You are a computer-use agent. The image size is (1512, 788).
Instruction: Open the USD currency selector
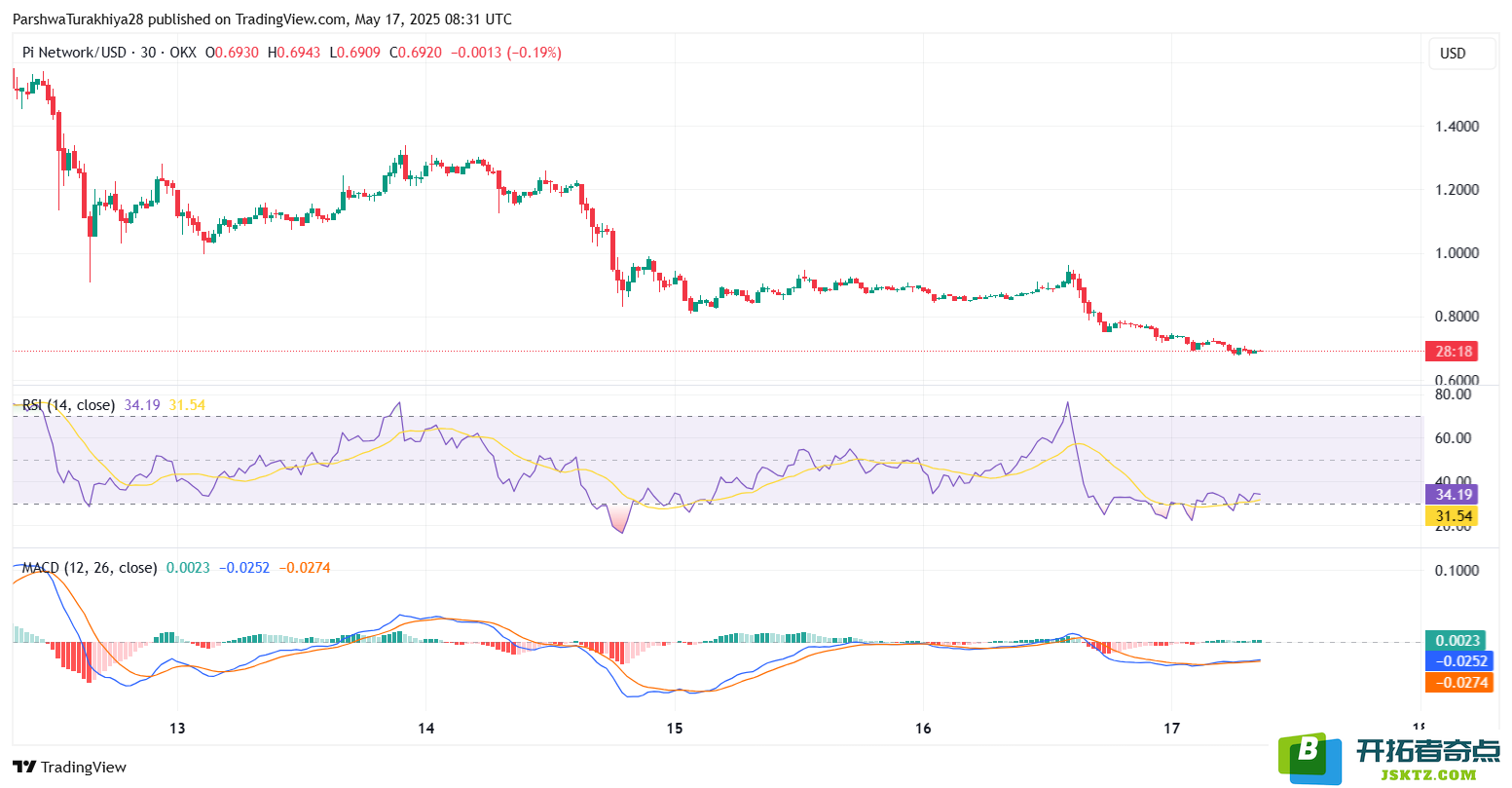pos(1462,54)
